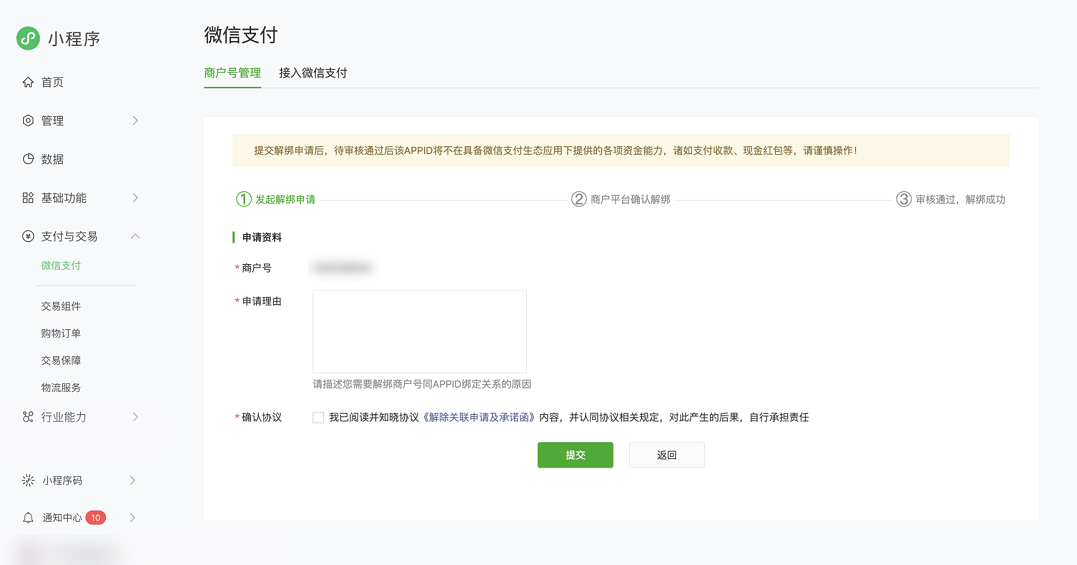
Task: Click the 申请理由 text area
Action: pos(420,332)
